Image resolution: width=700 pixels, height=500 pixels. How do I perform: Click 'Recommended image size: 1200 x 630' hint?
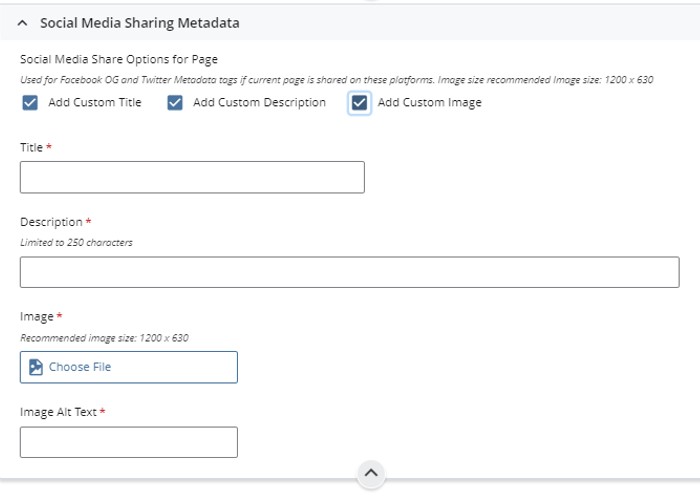(104, 338)
